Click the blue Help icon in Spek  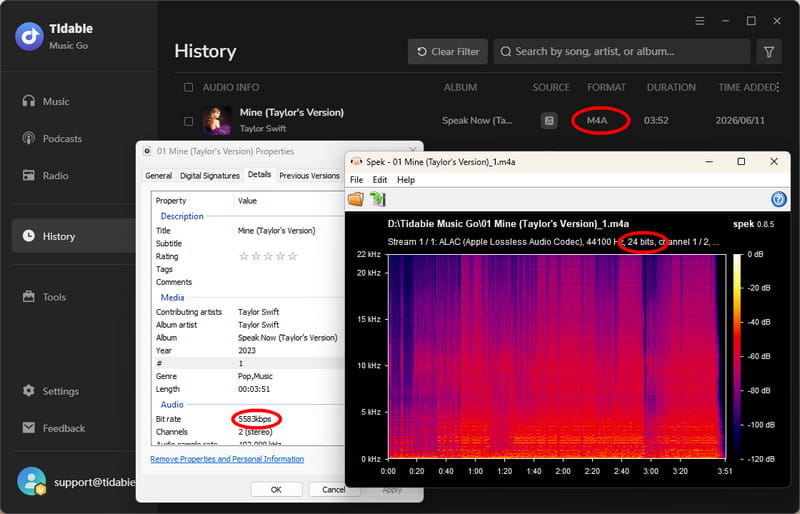coord(779,199)
